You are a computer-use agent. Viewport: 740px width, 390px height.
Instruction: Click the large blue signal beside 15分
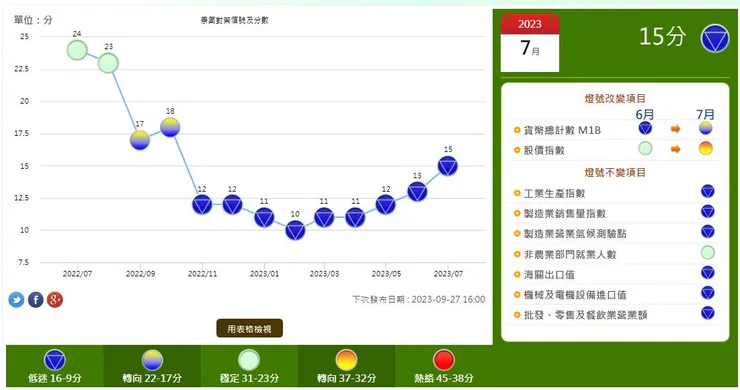(x=715, y=38)
